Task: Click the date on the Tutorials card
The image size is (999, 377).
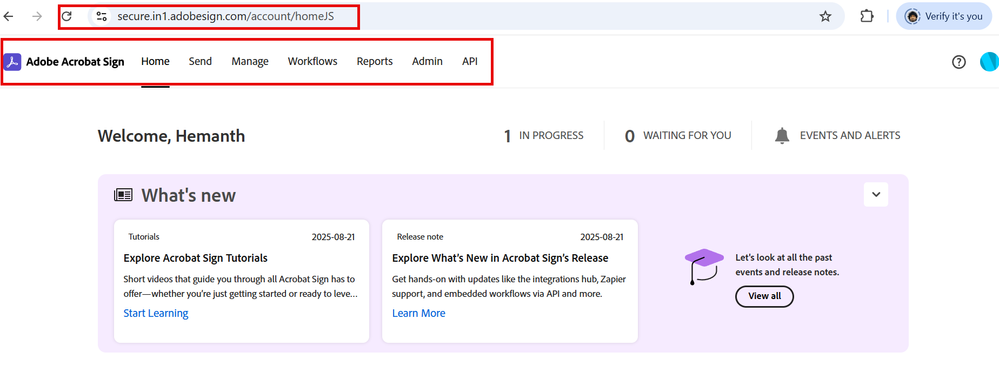Action: [333, 237]
